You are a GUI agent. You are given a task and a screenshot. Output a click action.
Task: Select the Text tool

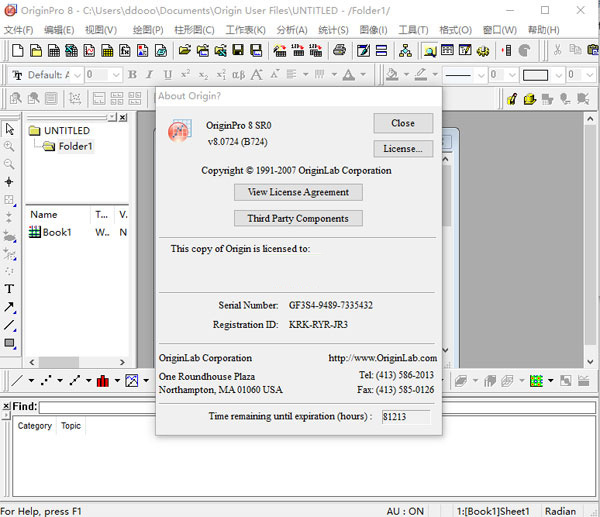tap(10, 289)
